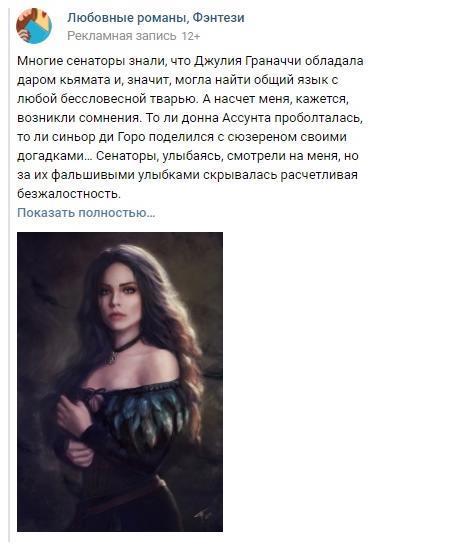
Task: Click the grey vertical bar beside the post
Action: pos(9,276)
